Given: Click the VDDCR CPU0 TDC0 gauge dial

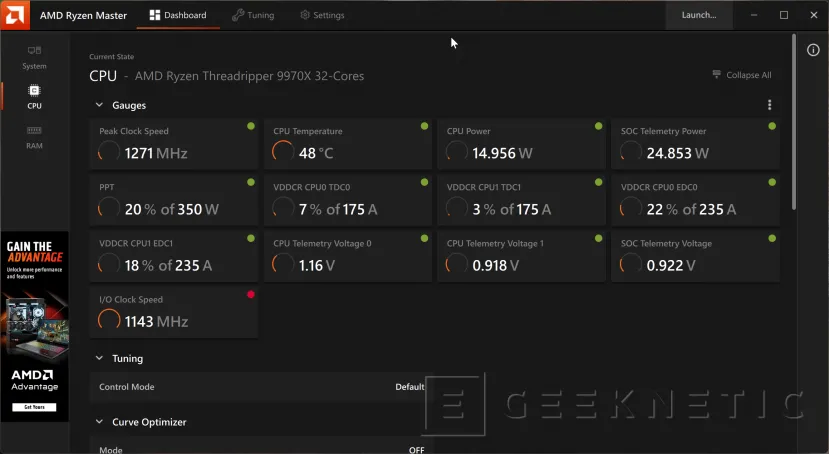Looking at the screenshot, I should pyautogui.click(x=283, y=208).
